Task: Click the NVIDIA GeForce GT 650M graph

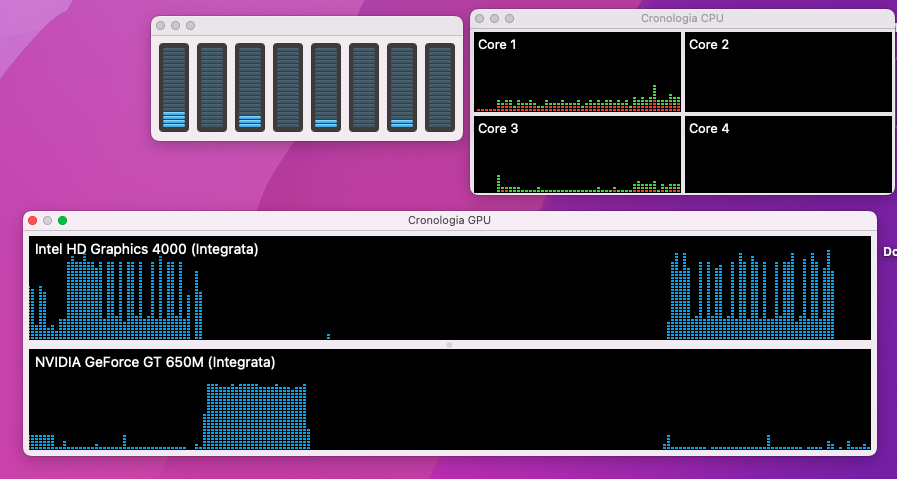Action: (x=450, y=399)
